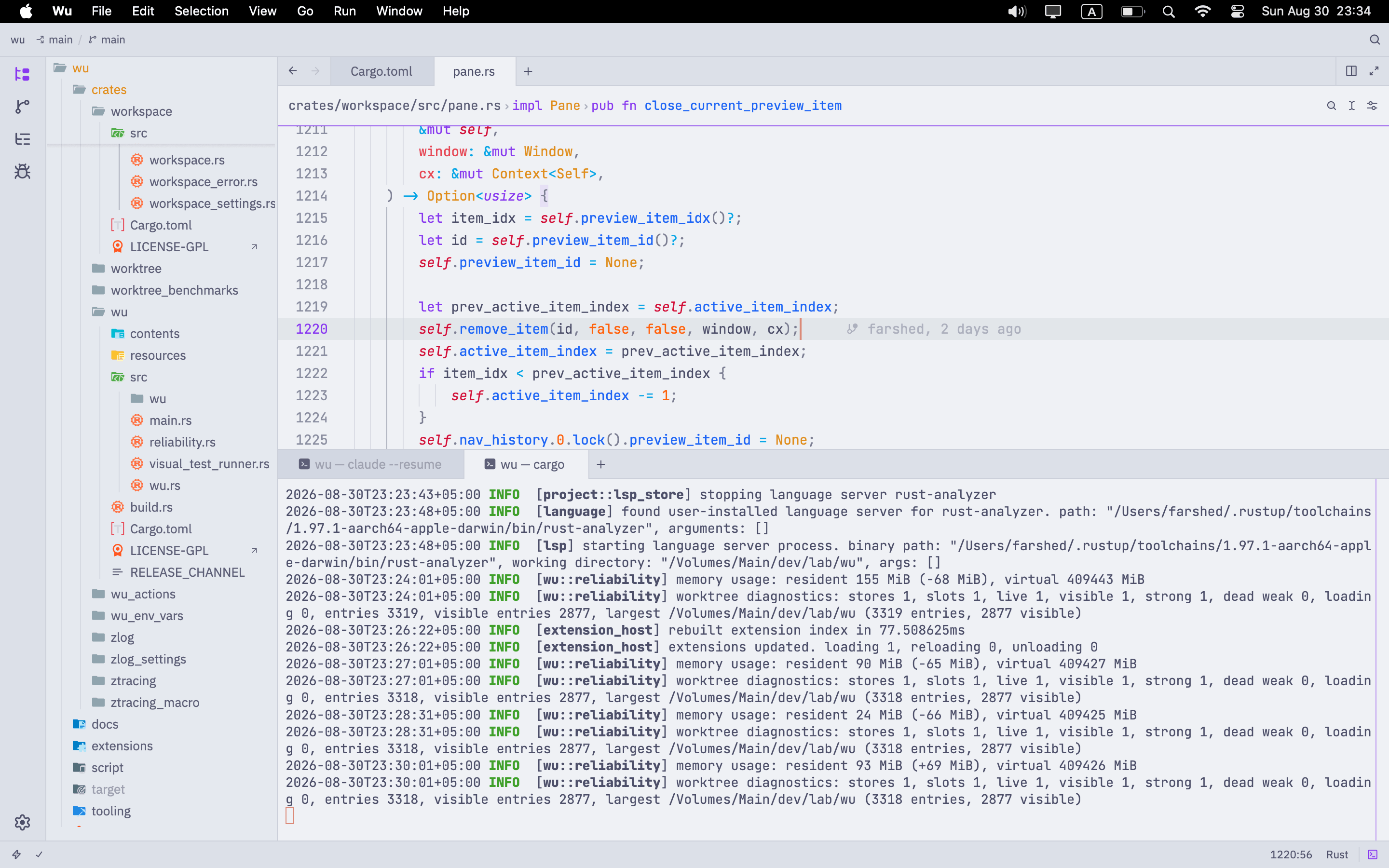1389x868 pixels.
Task: Collapse the root wu folder
Action: coord(80,68)
